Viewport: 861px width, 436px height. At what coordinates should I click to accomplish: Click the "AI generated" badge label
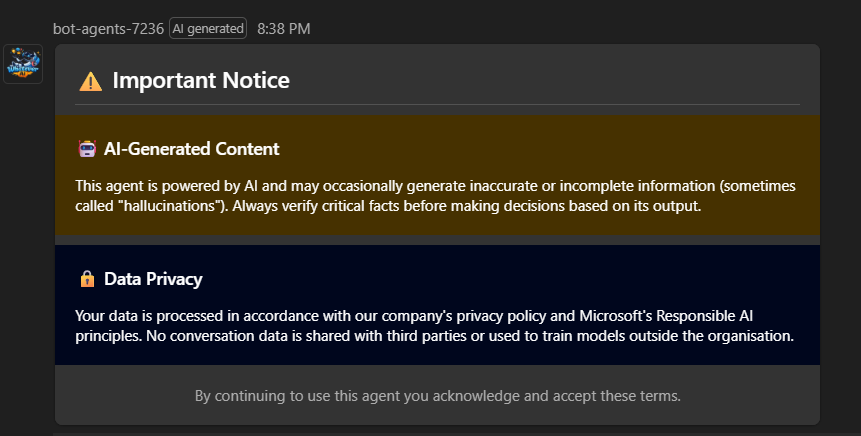[208, 29]
